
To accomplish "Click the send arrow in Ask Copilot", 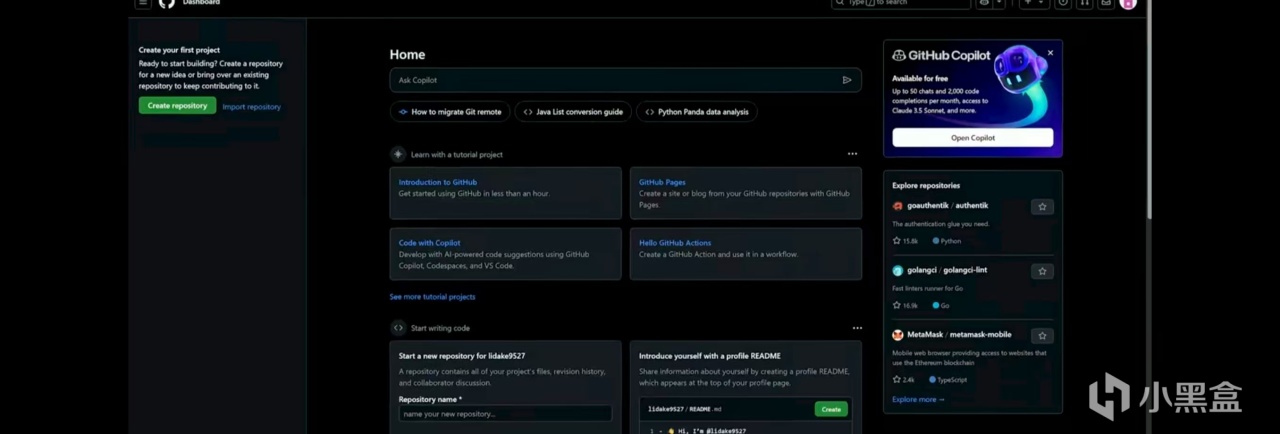I will (847, 80).
